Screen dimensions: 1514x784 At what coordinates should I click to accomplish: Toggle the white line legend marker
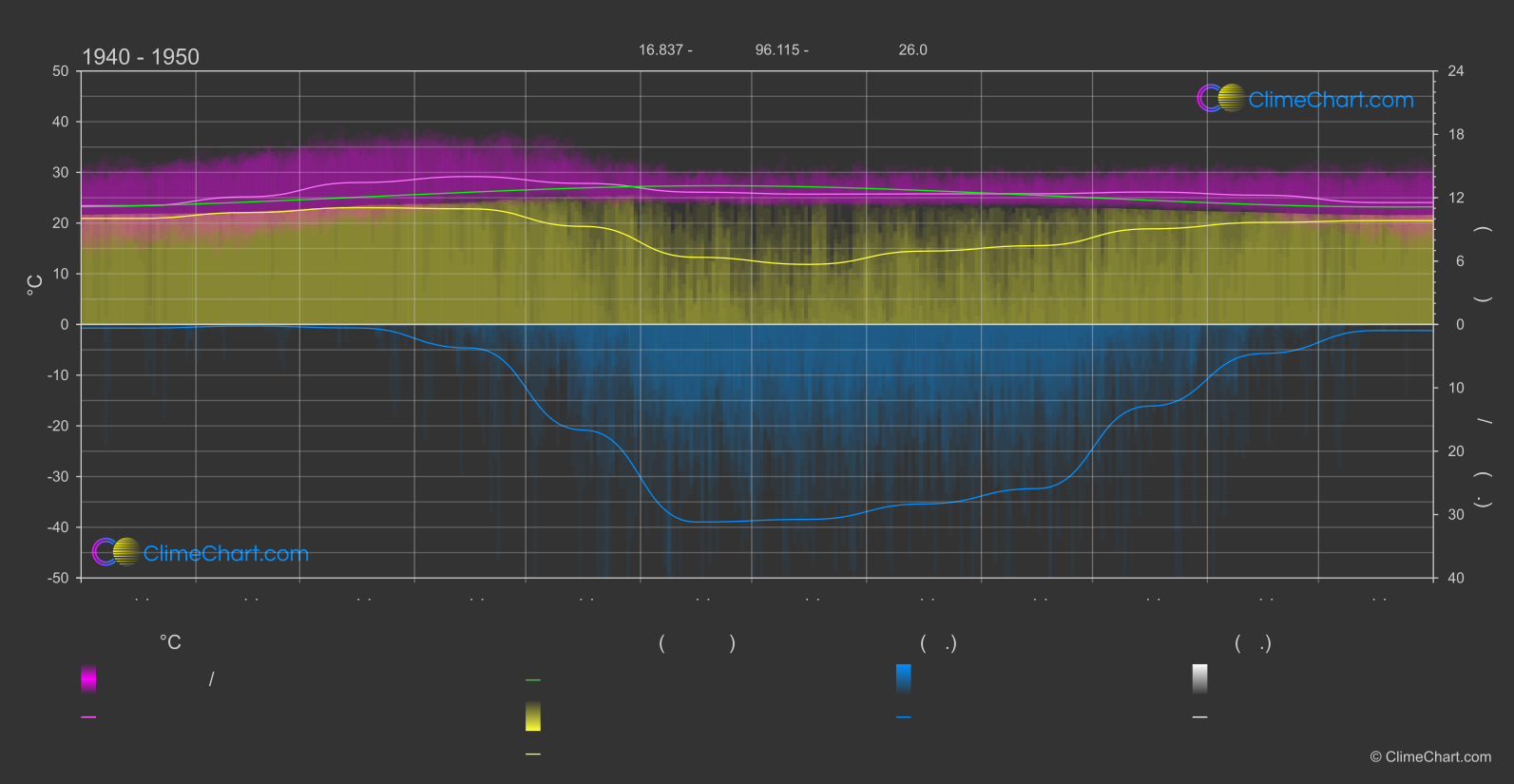(1200, 717)
